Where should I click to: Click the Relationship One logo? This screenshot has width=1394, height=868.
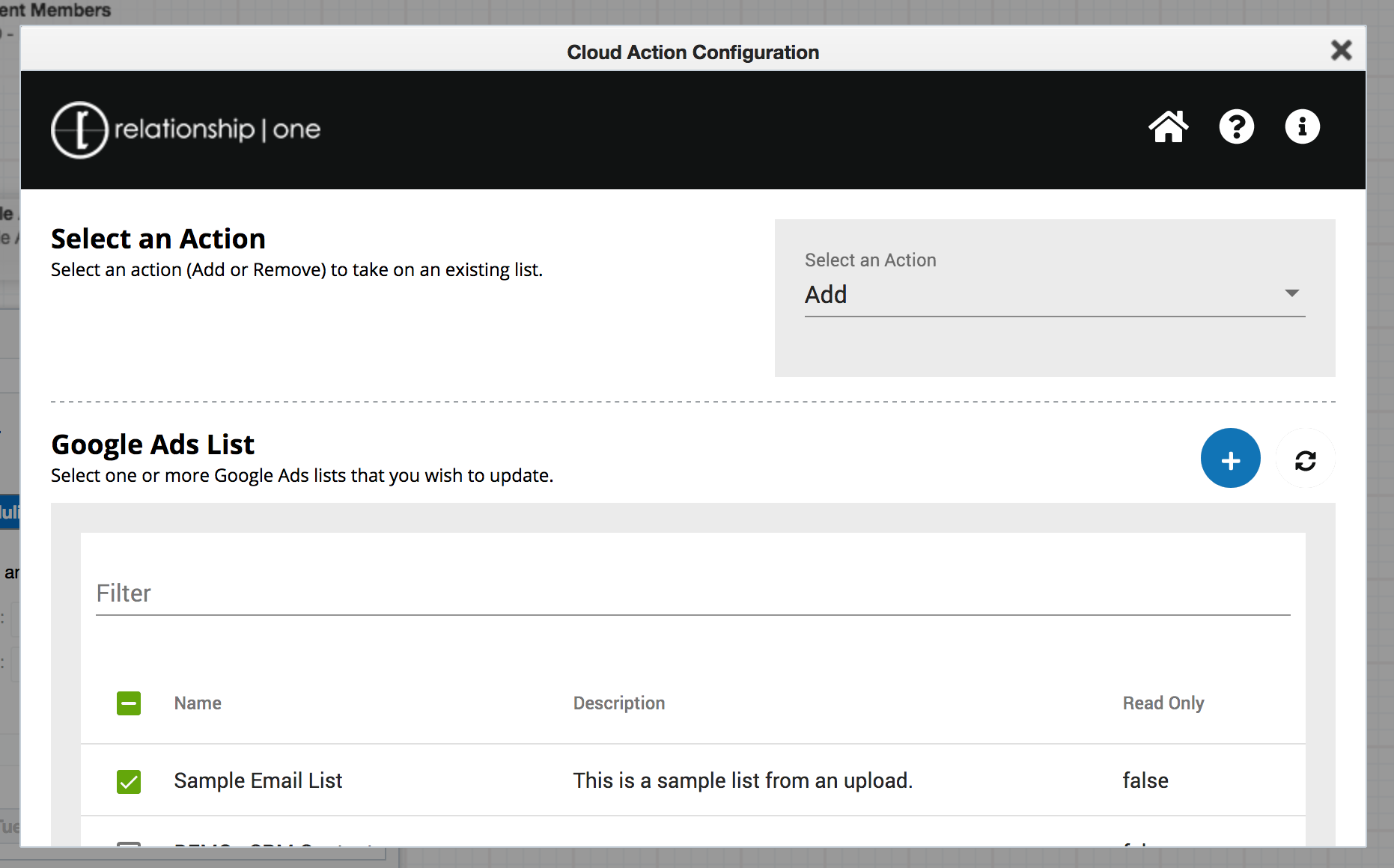[186, 129]
